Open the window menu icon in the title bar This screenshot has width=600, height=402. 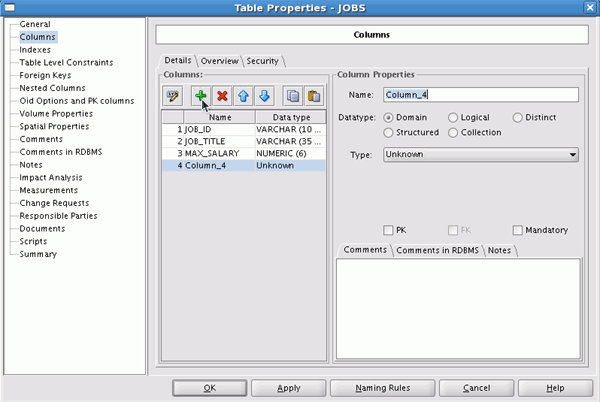click(9, 7)
